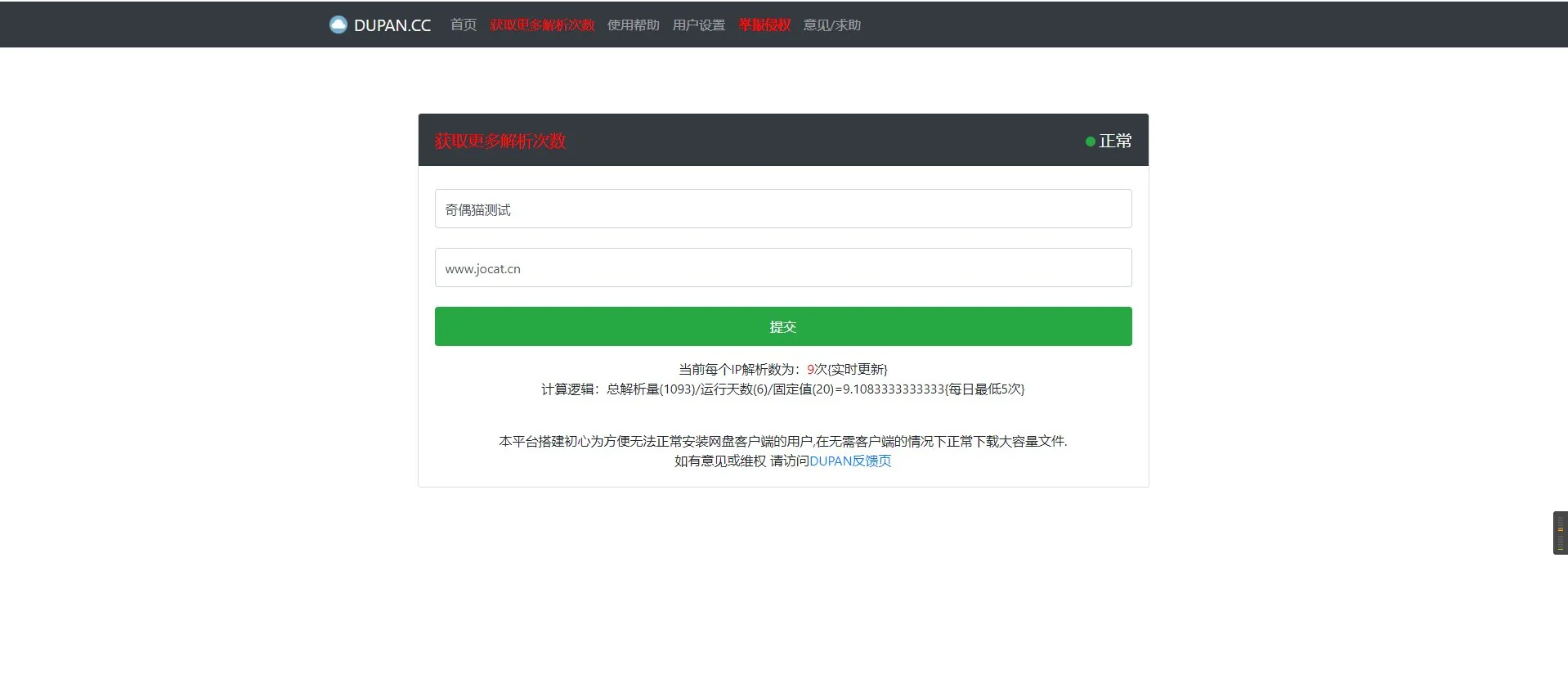Open 用户设置 from the navbar
Screen dimensions: 1568x688
(x=698, y=25)
